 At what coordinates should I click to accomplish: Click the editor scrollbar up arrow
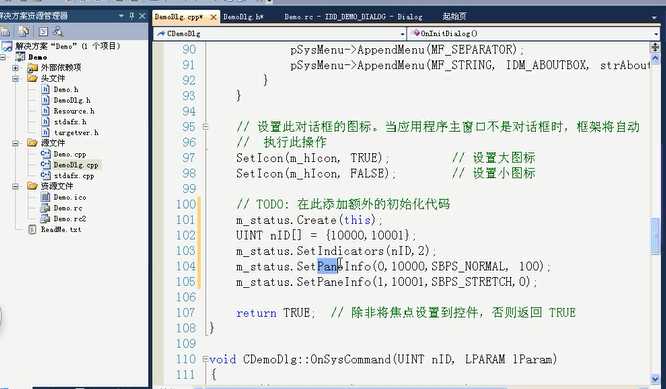[655, 59]
